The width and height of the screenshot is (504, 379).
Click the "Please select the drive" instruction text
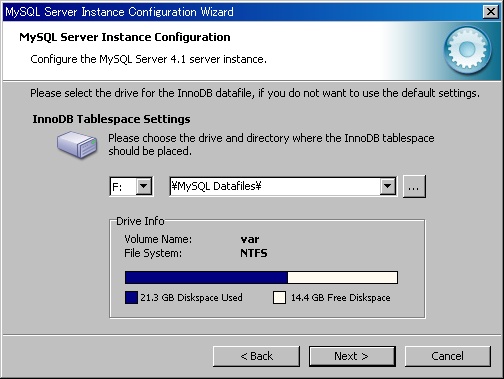(255, 93)
